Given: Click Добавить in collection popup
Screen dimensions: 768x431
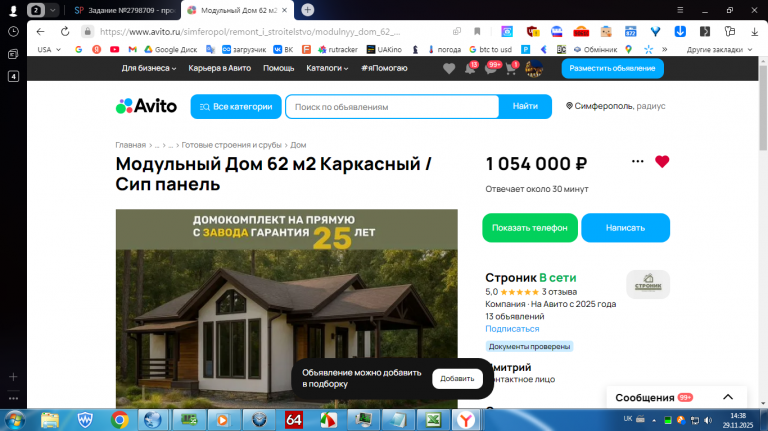Looking at the screenshot, I should [457, 379].
